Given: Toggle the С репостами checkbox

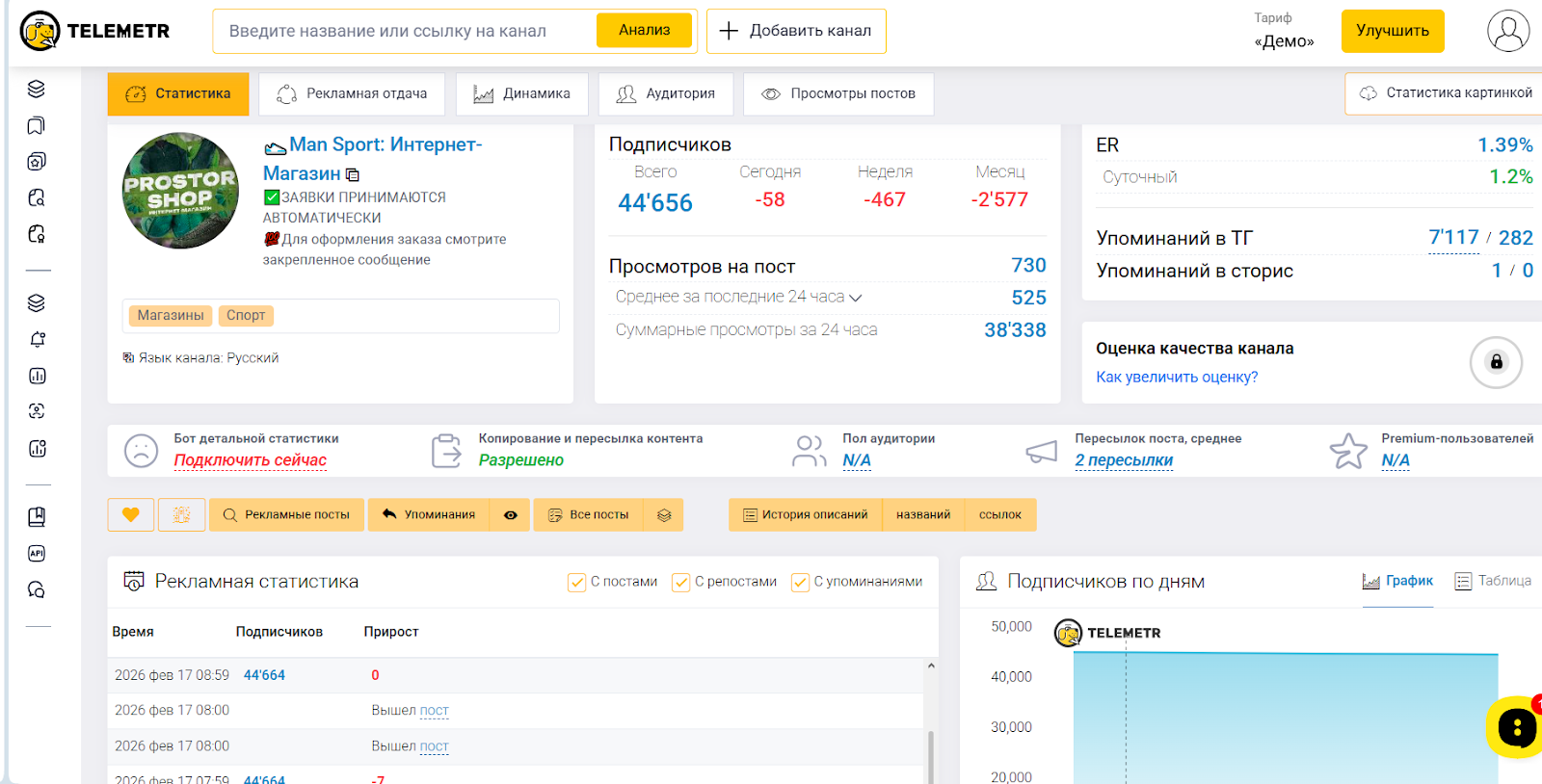Looking at the screenshot, I should 681,583.
